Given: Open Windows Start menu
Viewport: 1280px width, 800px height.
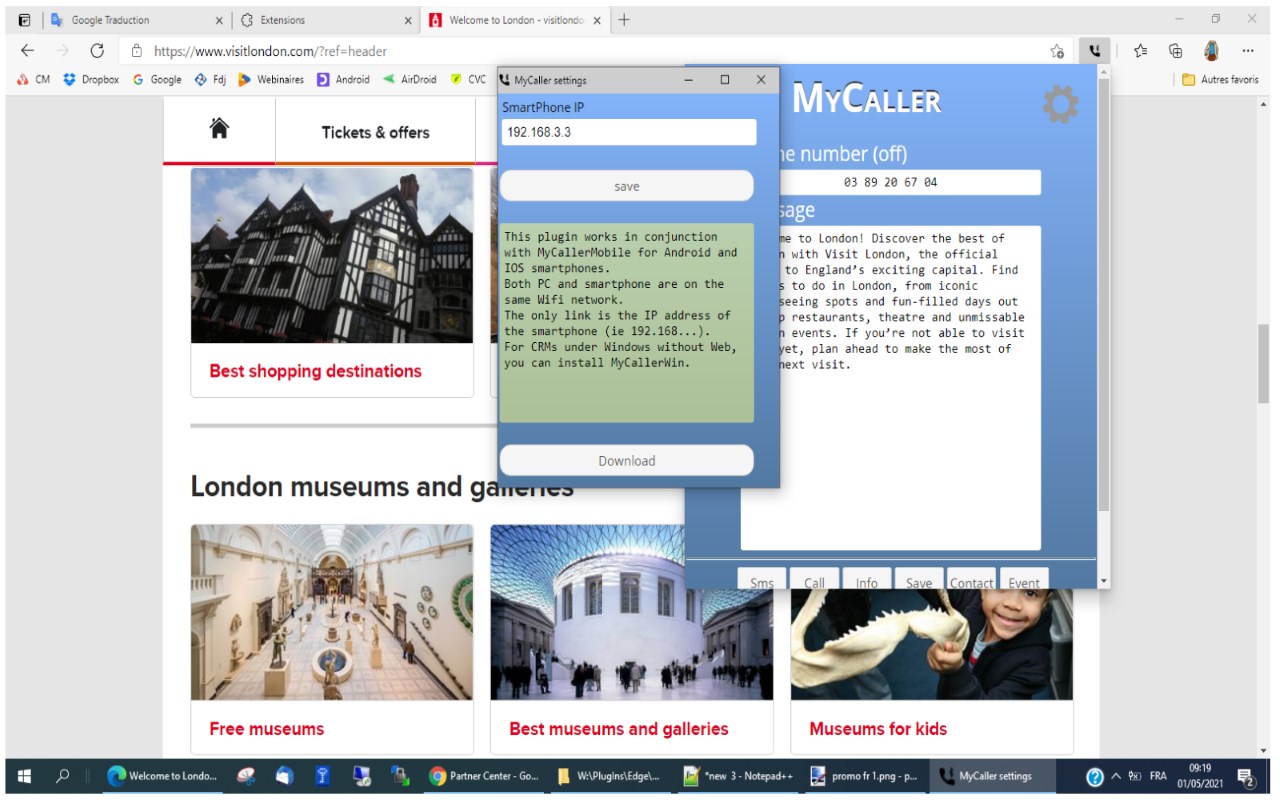Looking at the screenshot, I should pos(24,776).
